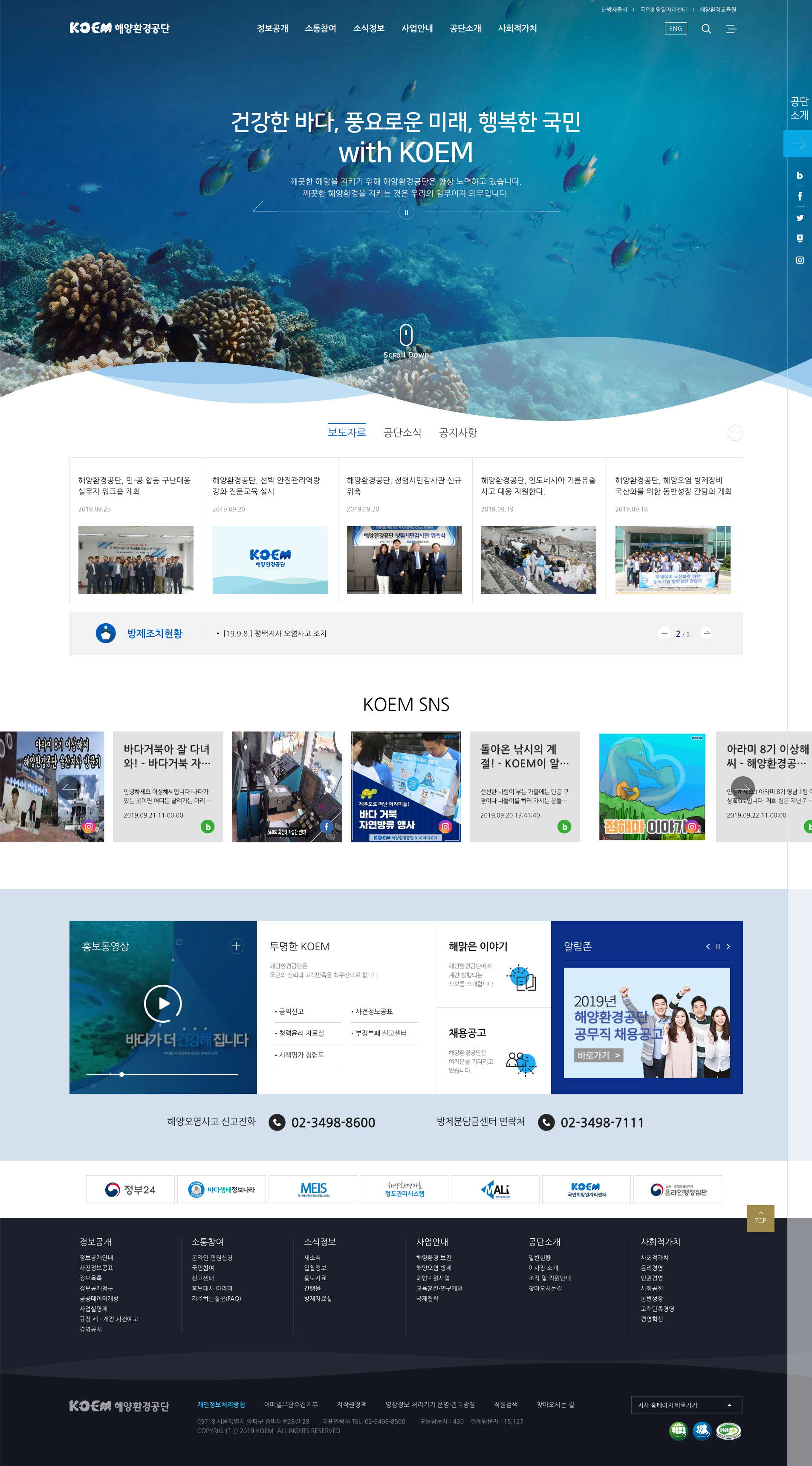Play the 홍보동영상 promotional video
This screenshot has height=1466, width=812.
163,1003
